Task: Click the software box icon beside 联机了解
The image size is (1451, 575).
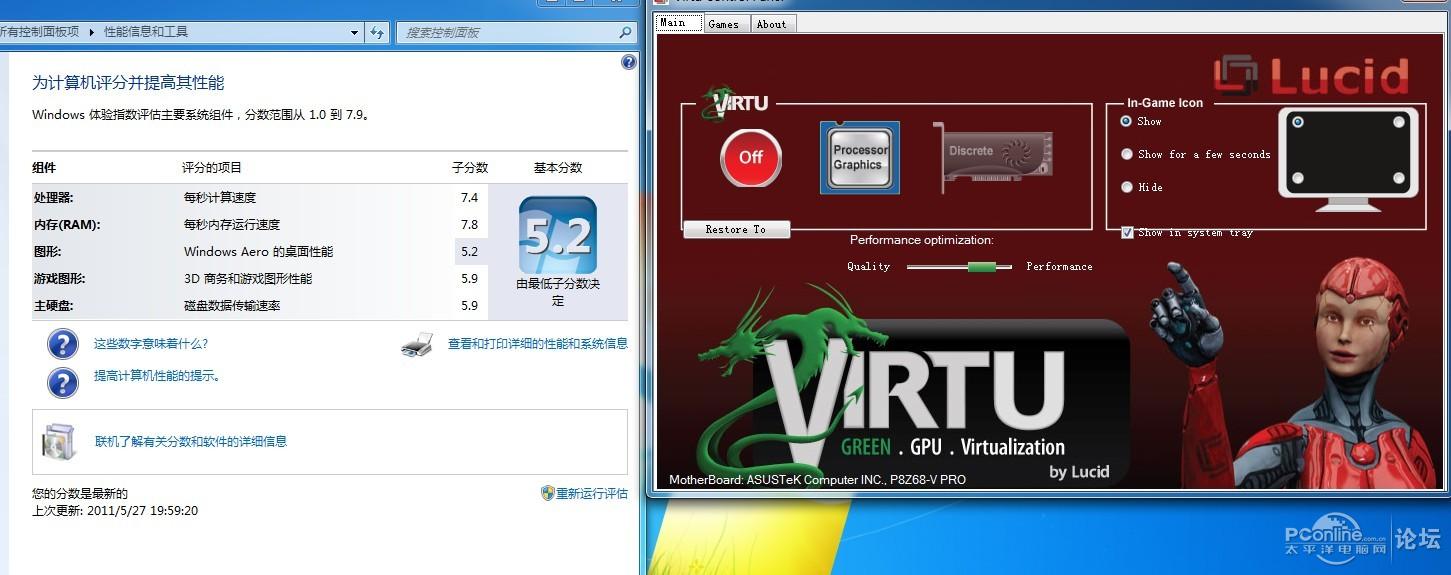Action: point(58,441)
